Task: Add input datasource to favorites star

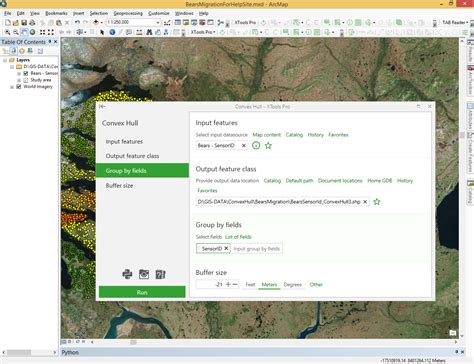Action: point(268,145)
